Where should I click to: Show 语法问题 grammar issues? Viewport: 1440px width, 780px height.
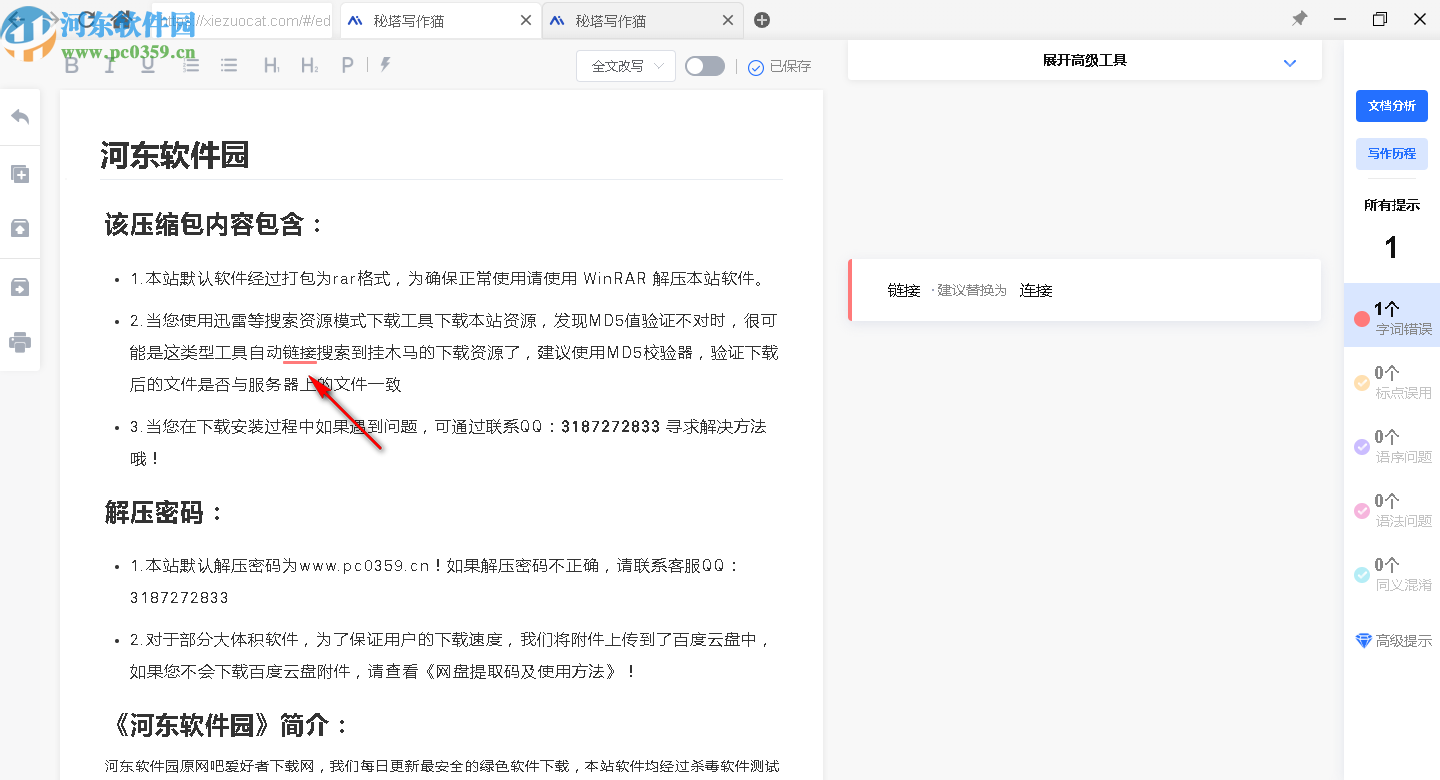1393,509
